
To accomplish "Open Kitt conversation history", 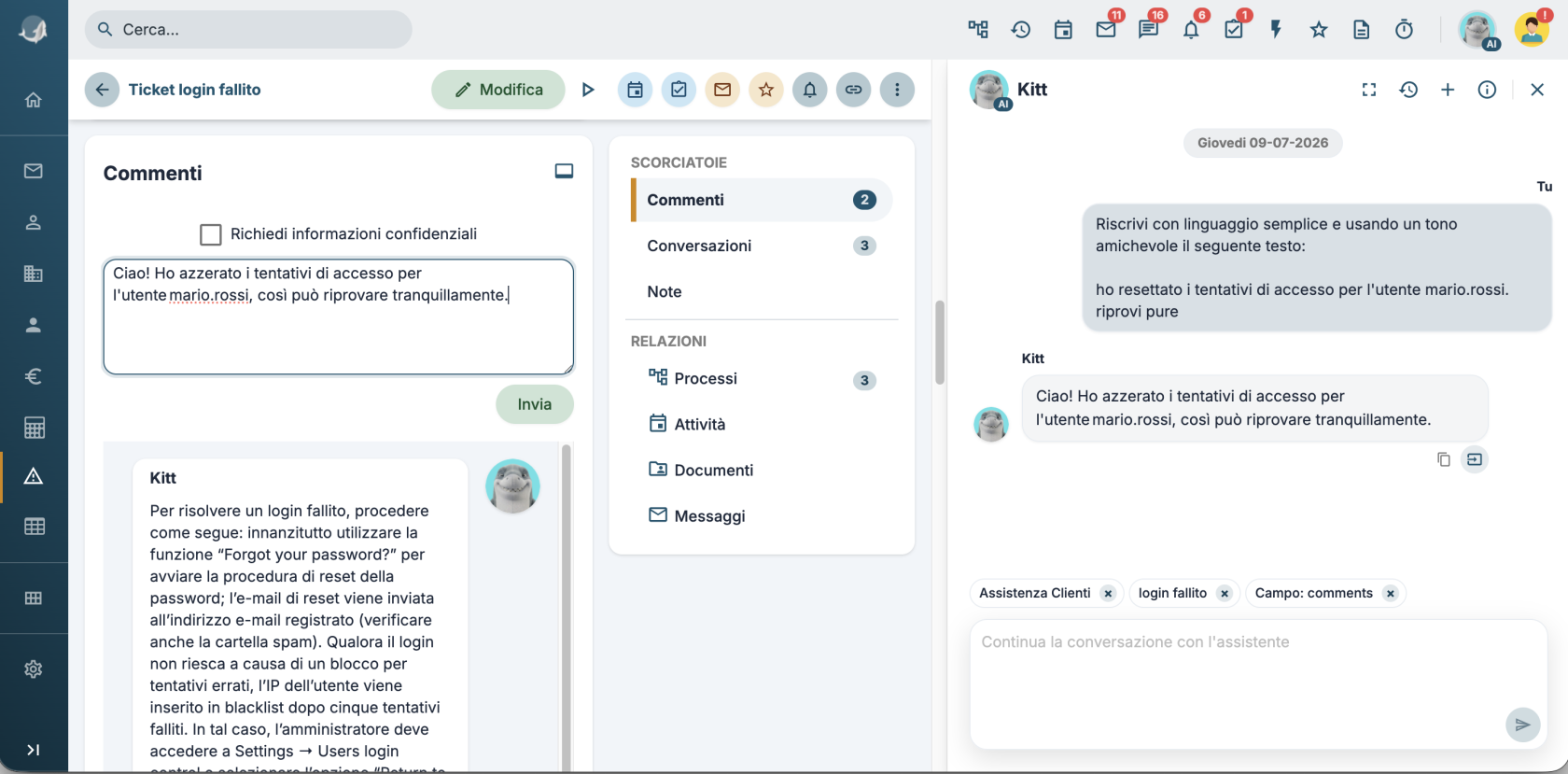I will point(1408,90).
